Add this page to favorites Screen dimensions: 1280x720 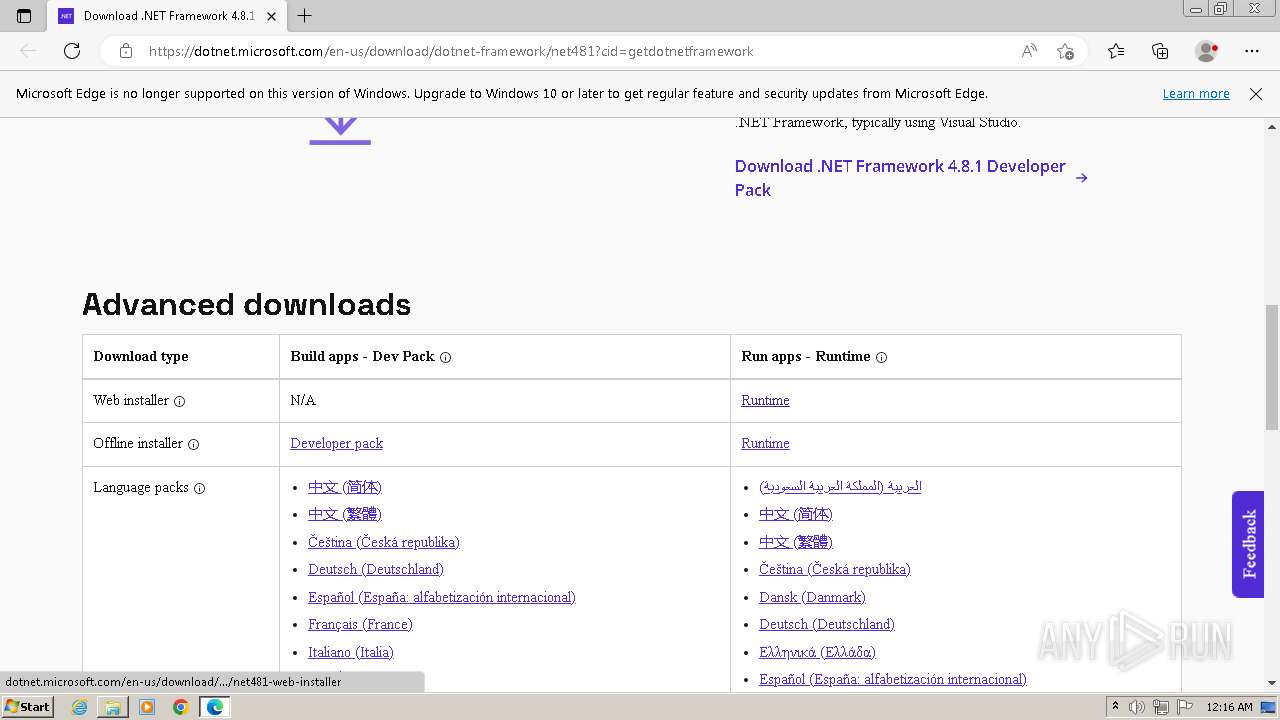(x=1066, y=51)
